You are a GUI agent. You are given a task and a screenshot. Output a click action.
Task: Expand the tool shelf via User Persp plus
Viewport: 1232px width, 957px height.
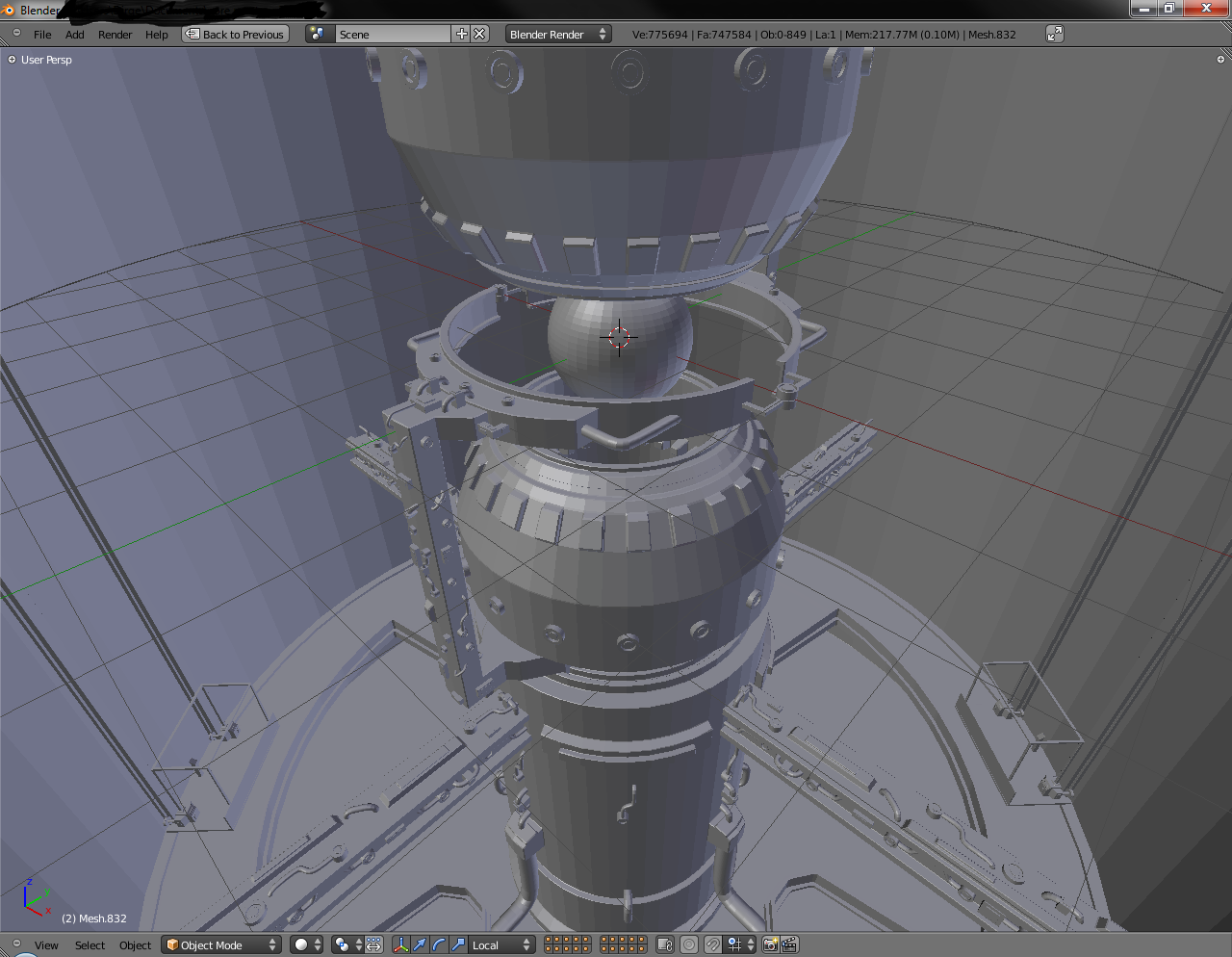click(12, 60)
